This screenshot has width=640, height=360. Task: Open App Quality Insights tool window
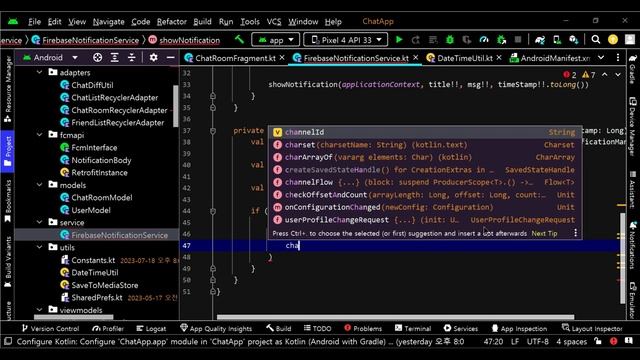tap(216, 328)
